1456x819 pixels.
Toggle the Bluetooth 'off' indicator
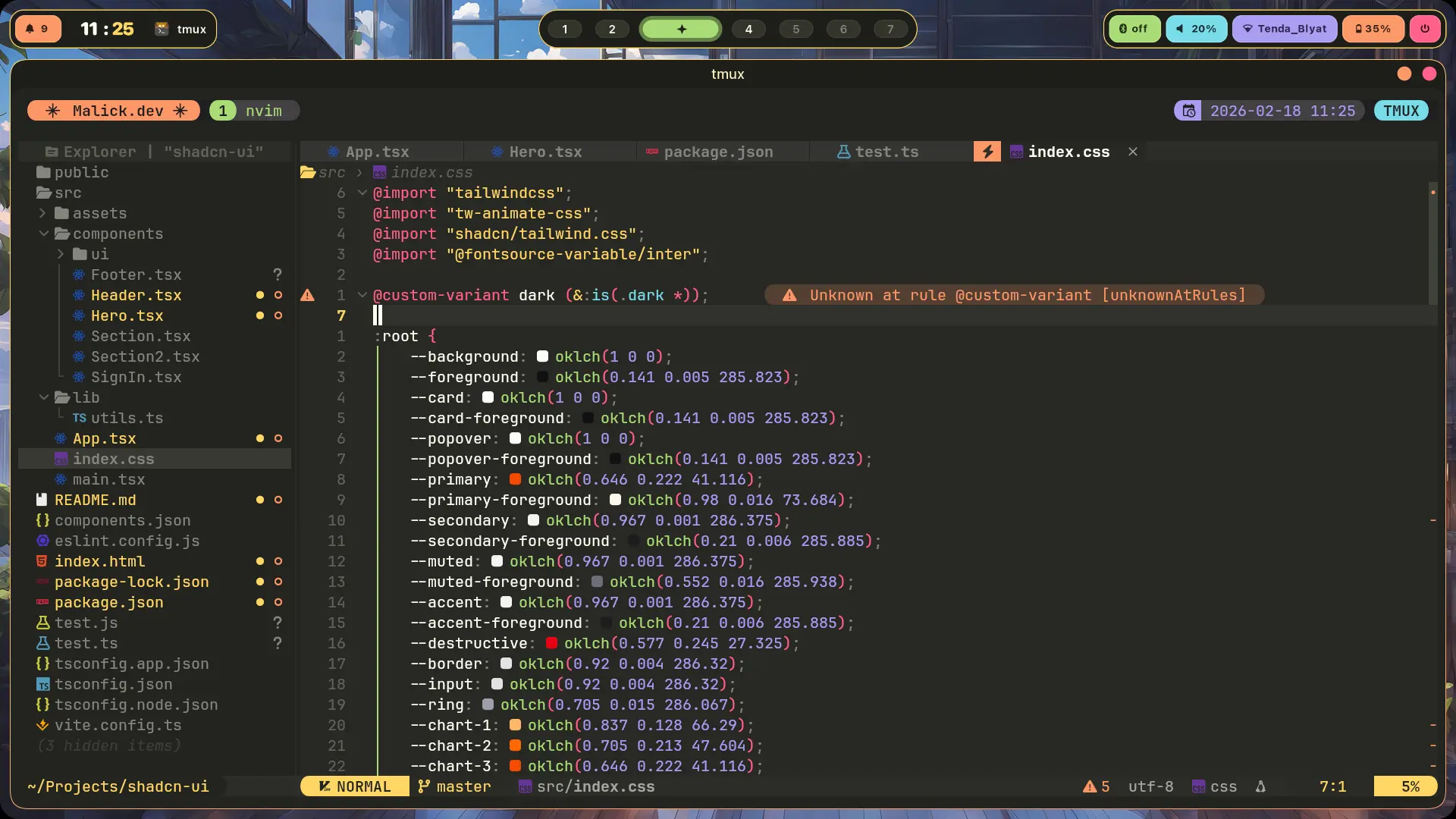(1134, 29)
